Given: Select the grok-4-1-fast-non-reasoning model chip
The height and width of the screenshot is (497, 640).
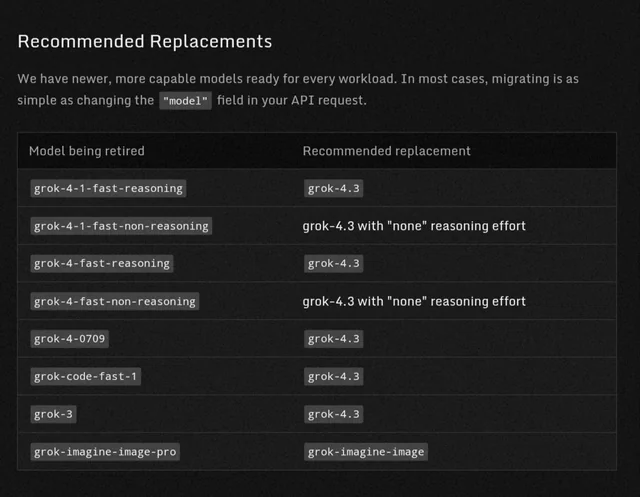Looking at the screenshot, I should [121, 226].
